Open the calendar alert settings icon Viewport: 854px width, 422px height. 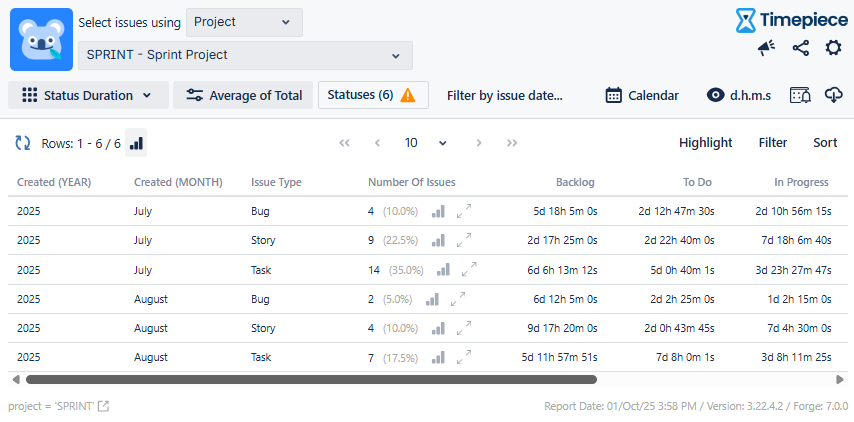point(800,95)
